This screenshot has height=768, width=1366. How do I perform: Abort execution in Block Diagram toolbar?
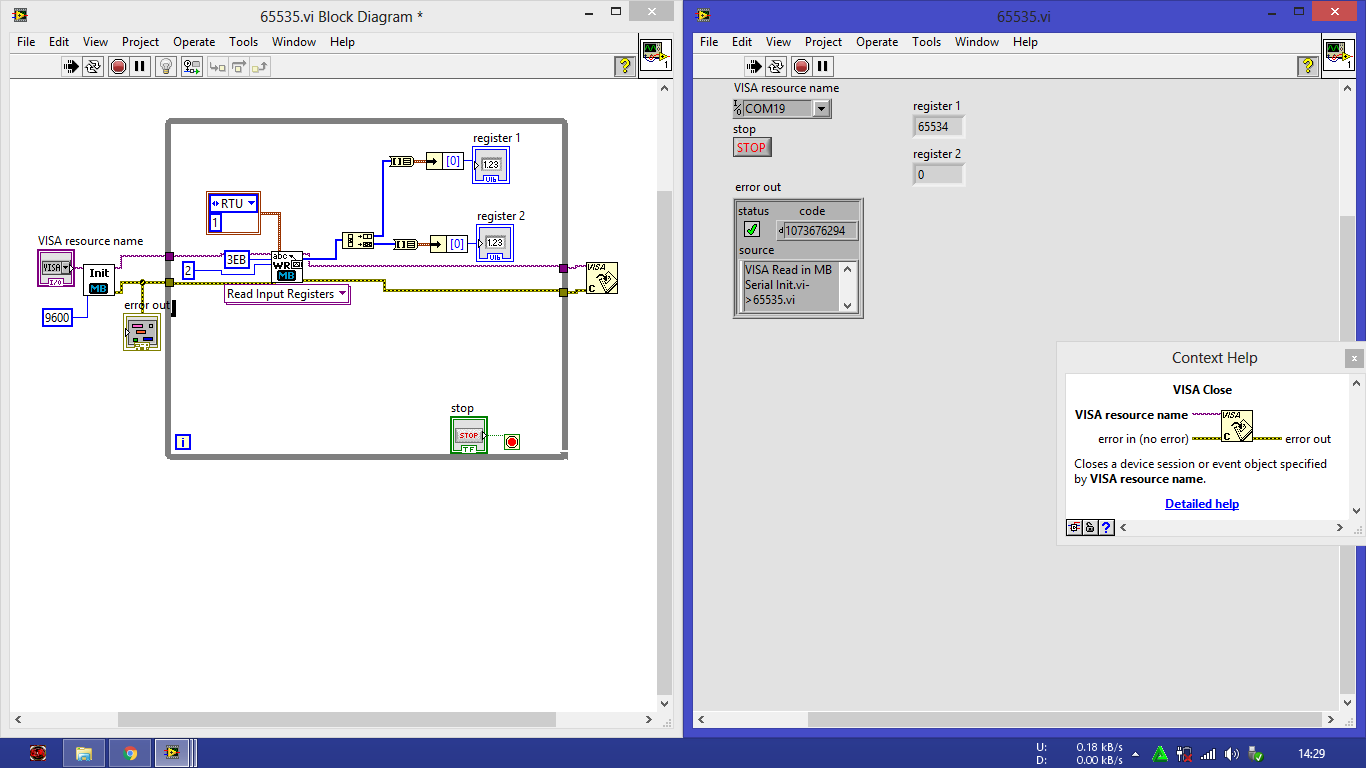click(x=118, y=67)
